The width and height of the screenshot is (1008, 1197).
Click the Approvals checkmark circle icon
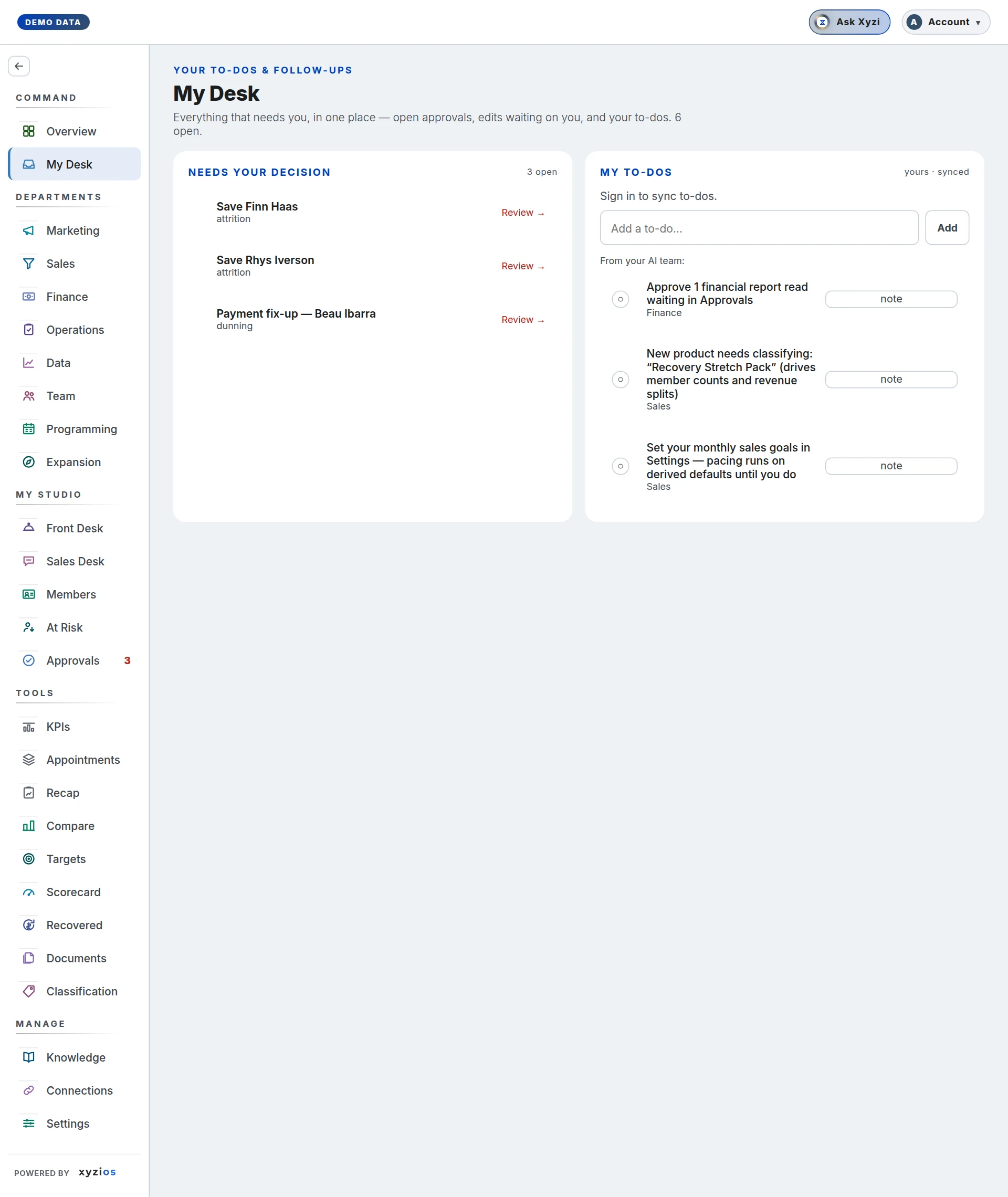[x=28, y=661]
